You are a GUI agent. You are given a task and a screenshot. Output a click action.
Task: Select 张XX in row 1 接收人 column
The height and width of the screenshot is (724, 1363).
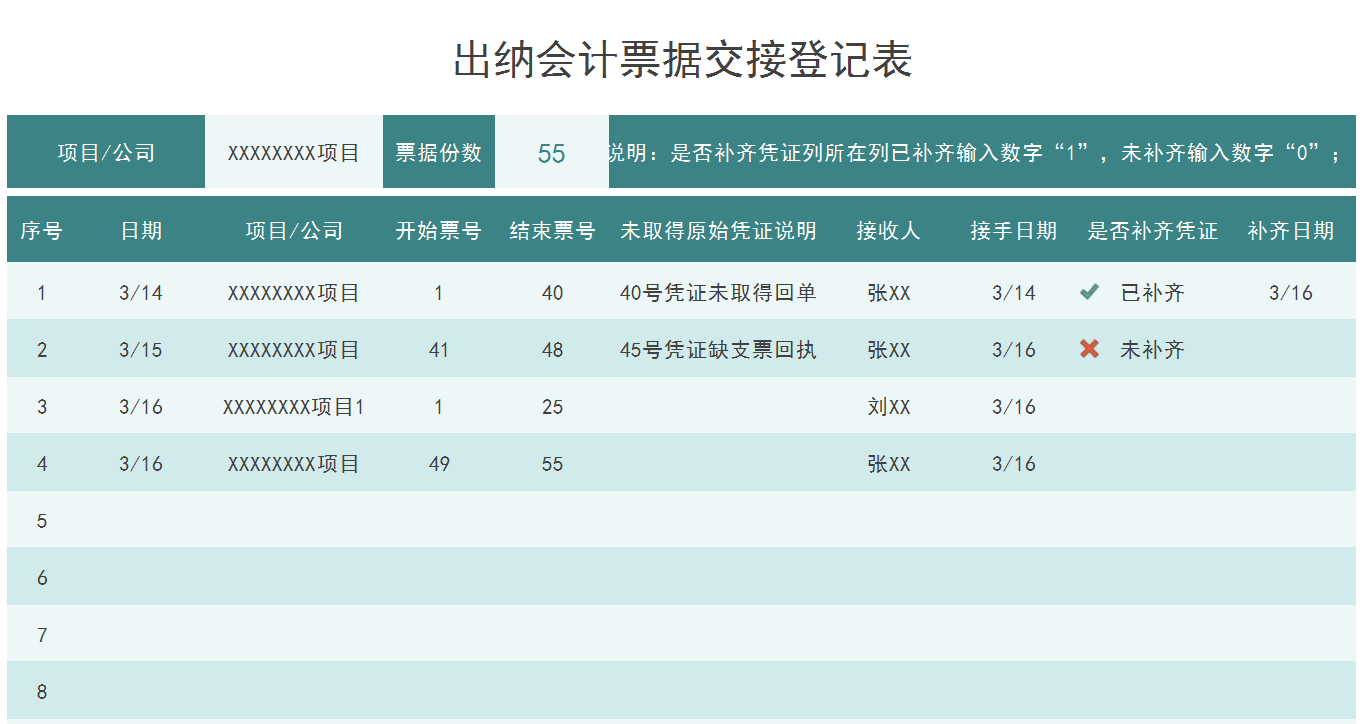[x=888, y=292]
